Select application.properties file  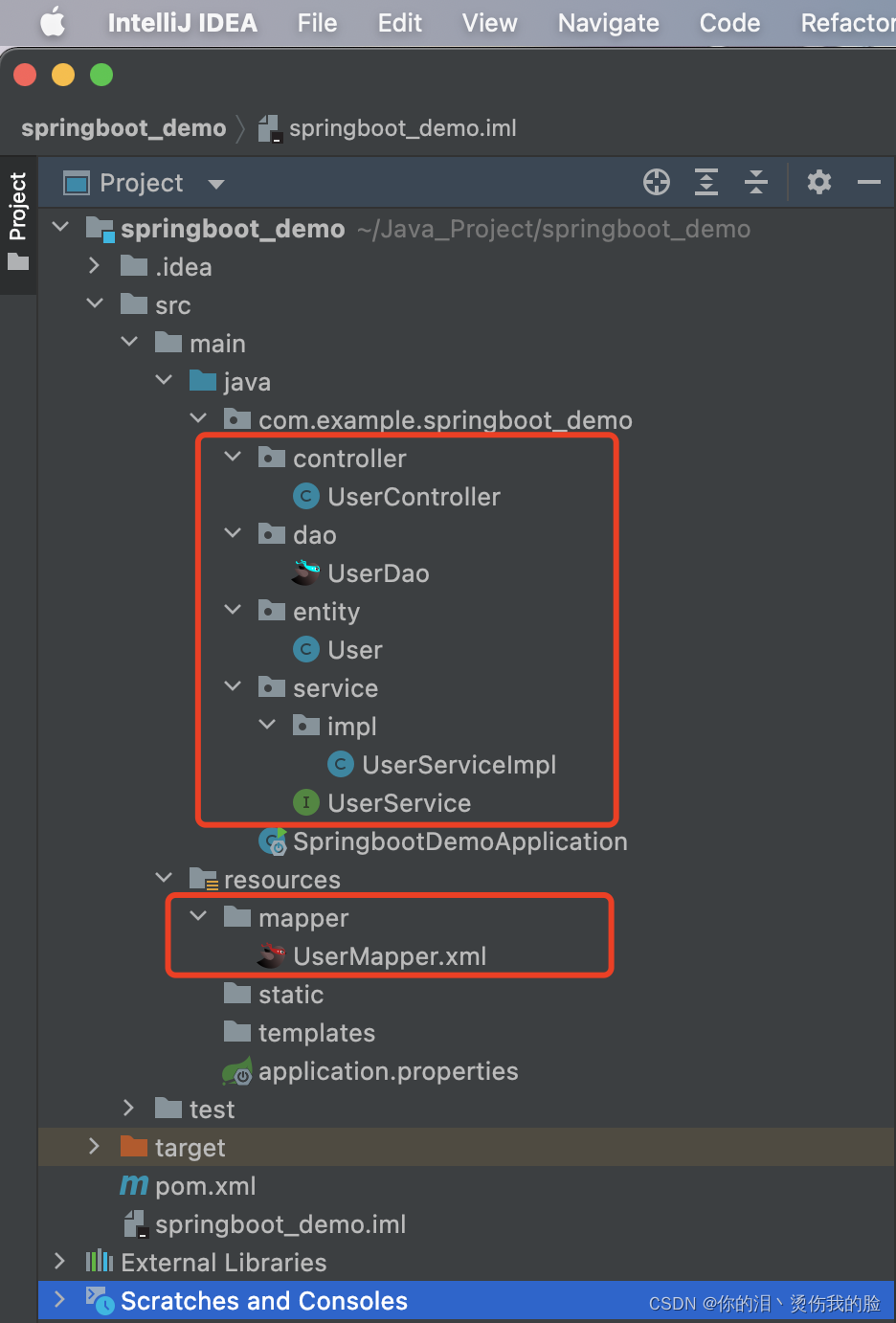[x=388, y=1071]
